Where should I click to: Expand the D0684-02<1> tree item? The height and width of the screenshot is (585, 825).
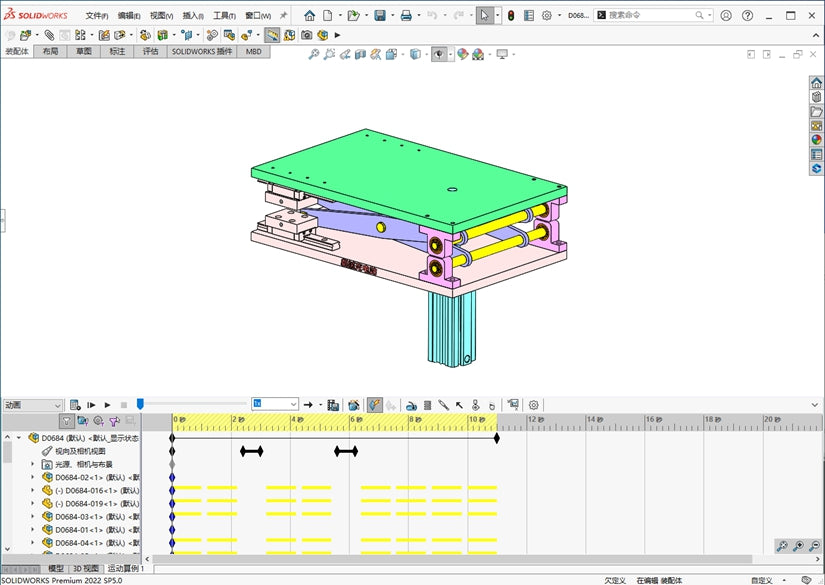tap(33, 477)
